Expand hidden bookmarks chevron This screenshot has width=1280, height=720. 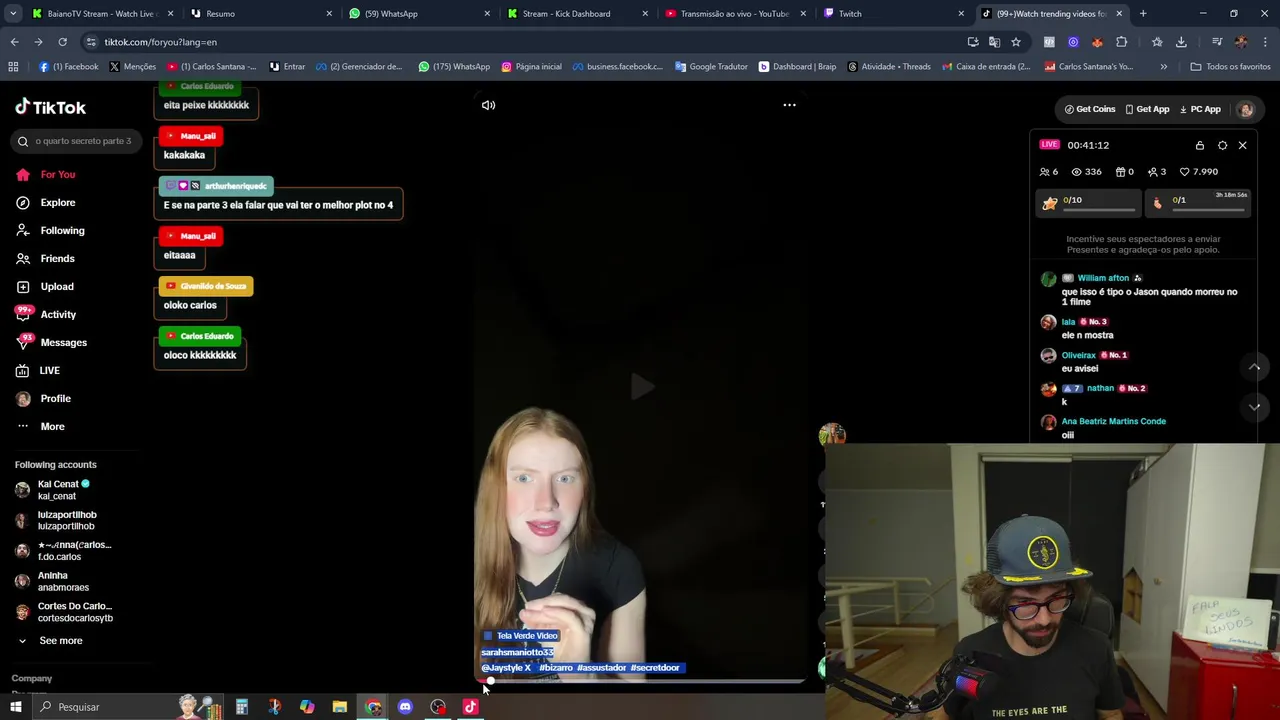click(x=1163, y=67)
